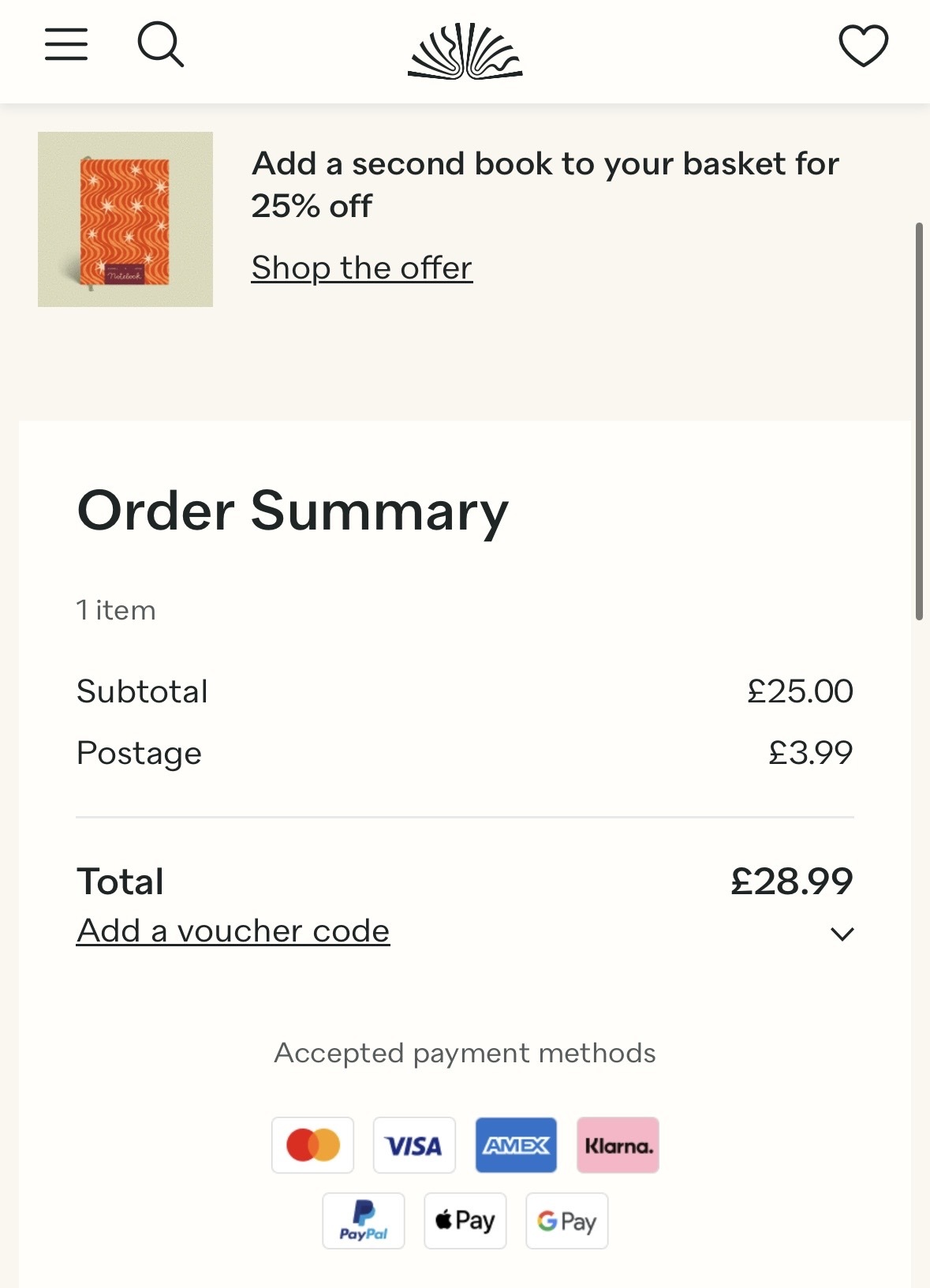Select the Klarna payment icon
Image resolution: width=930 pixels, height=1288 pixels.
point(618,1144)
